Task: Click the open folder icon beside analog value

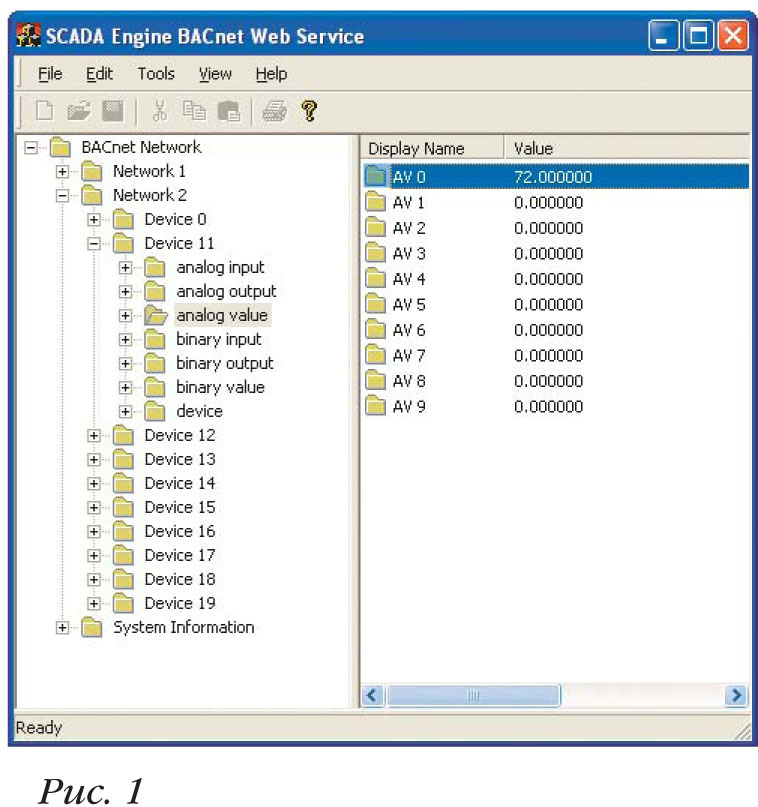Action: pos(156,315)
